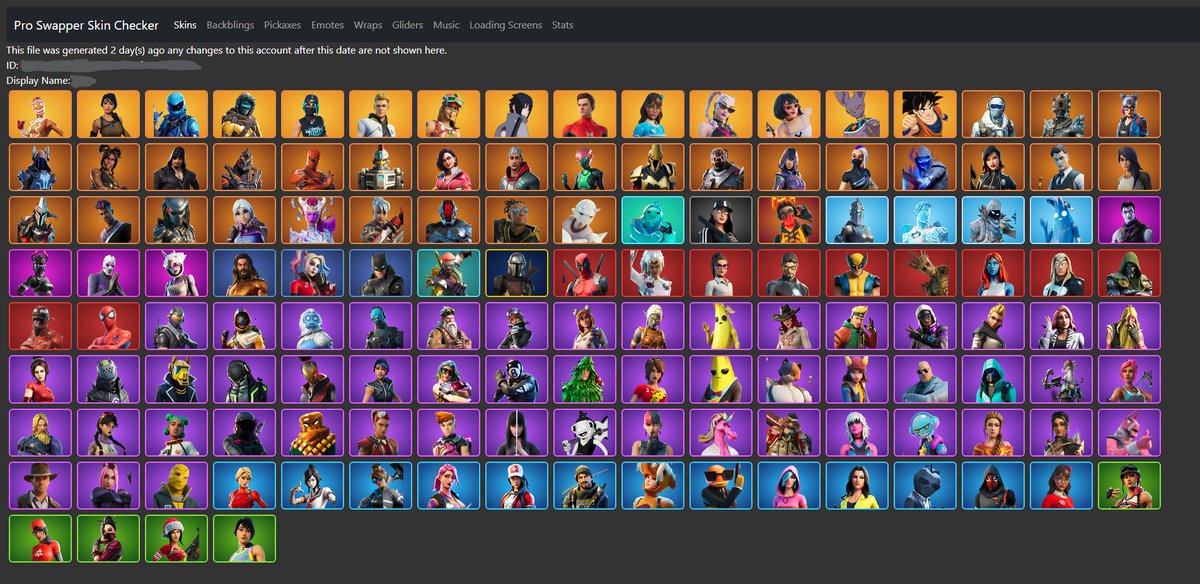
Task: Check the Music tab
Action: click(445, 25)
